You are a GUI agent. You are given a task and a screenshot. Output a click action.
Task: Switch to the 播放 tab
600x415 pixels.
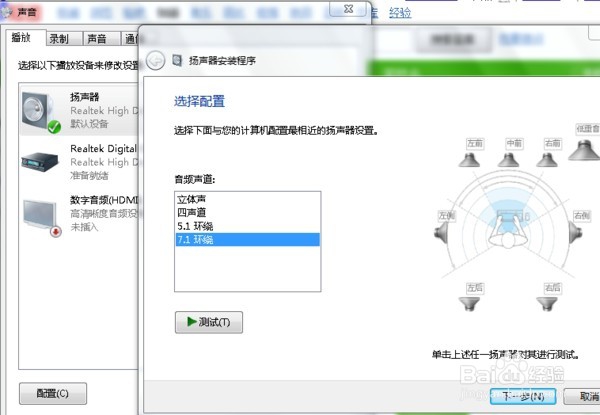coord(25,37)
